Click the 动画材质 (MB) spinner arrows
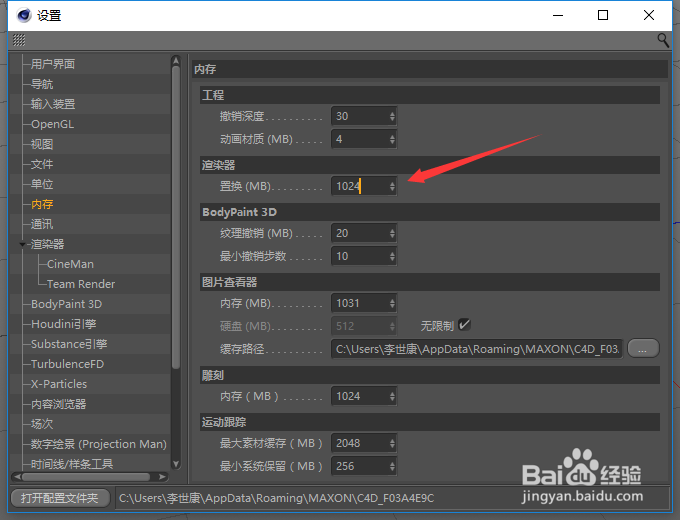The width and height of the screenshot is (680, 520). point(392,139)
